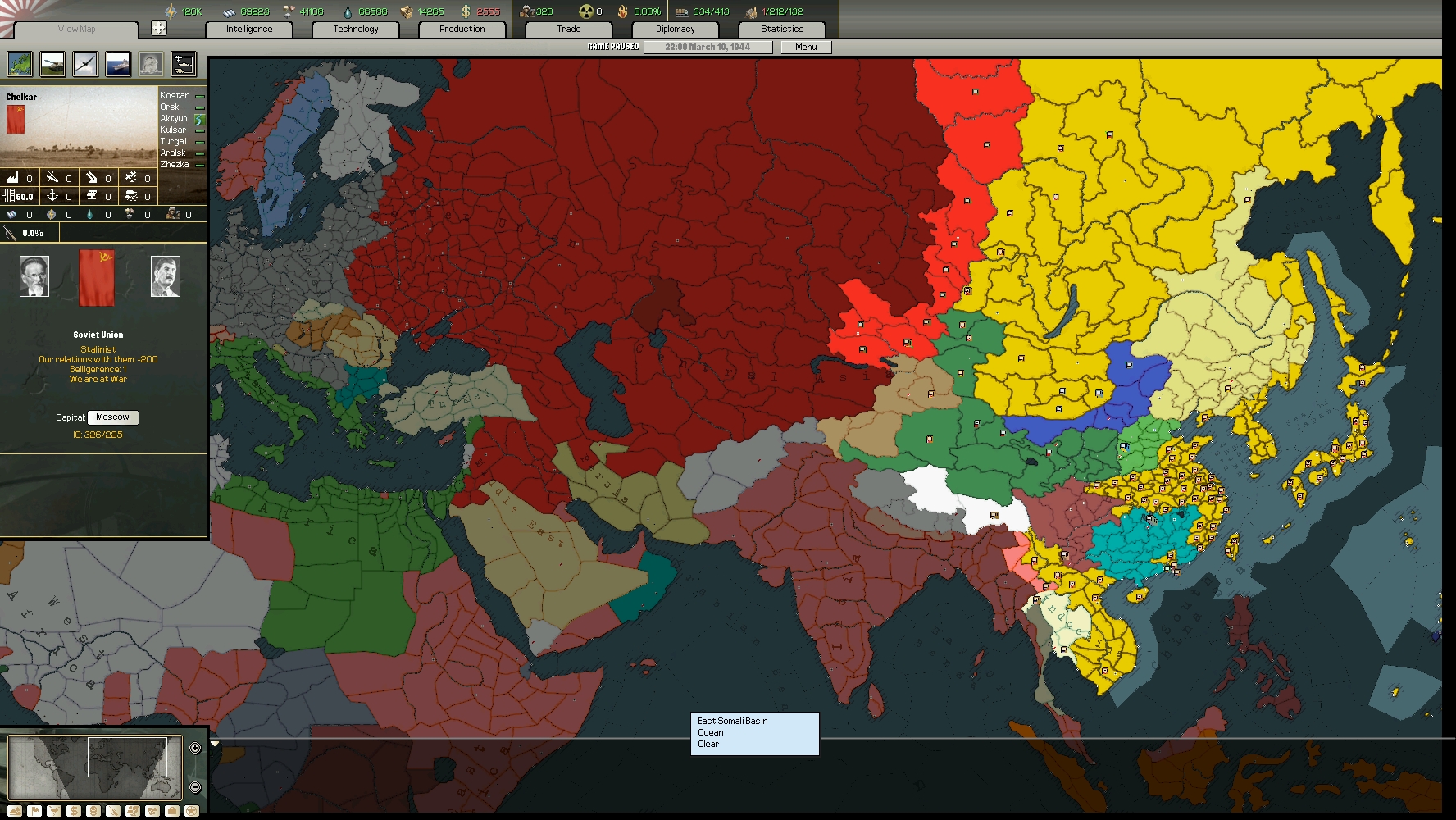Zoom out the map with minus button
The width and height of the screenshot is (1456, 820).
(x=195, y=787)
